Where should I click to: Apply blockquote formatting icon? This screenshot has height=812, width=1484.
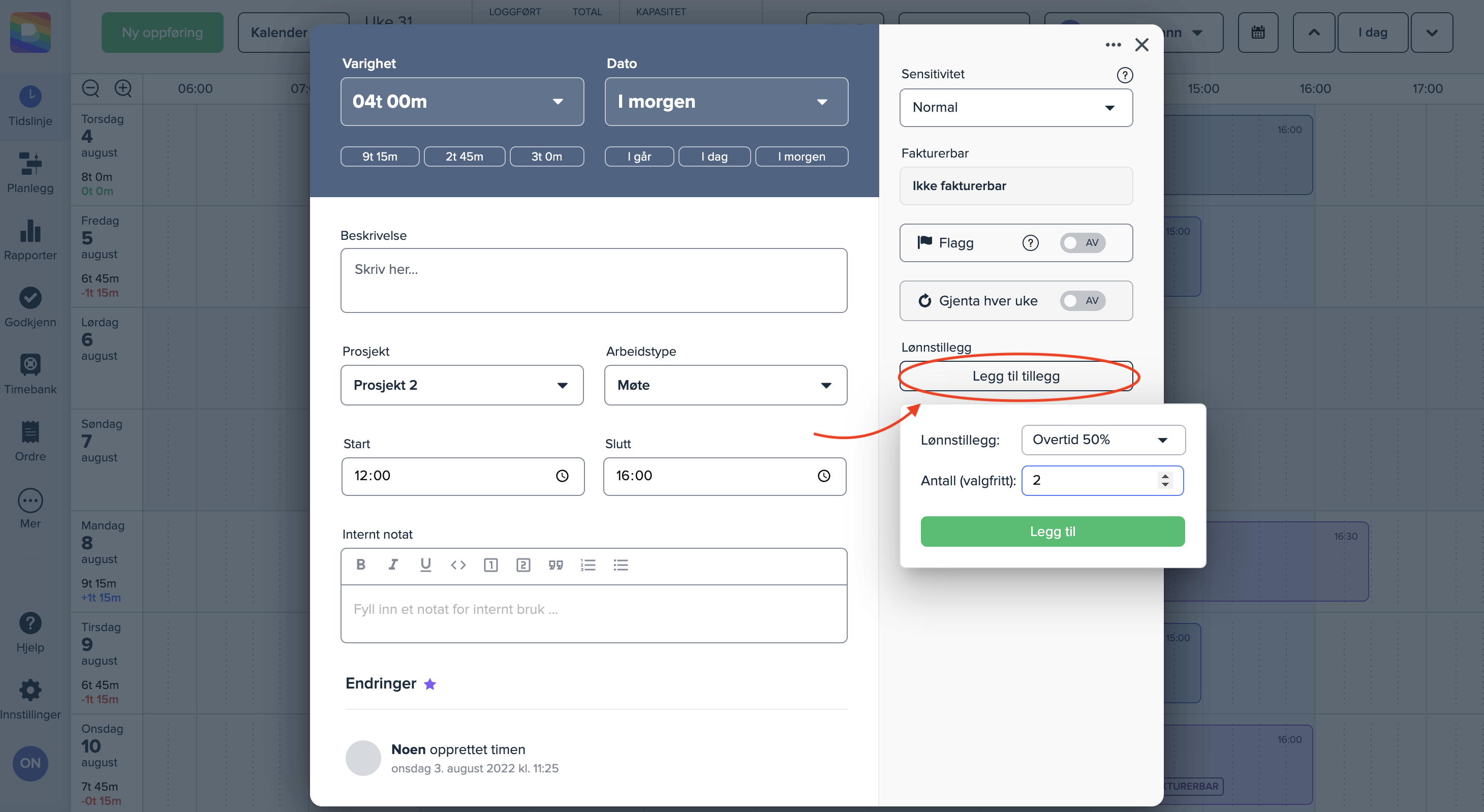[x=555, y=565]
